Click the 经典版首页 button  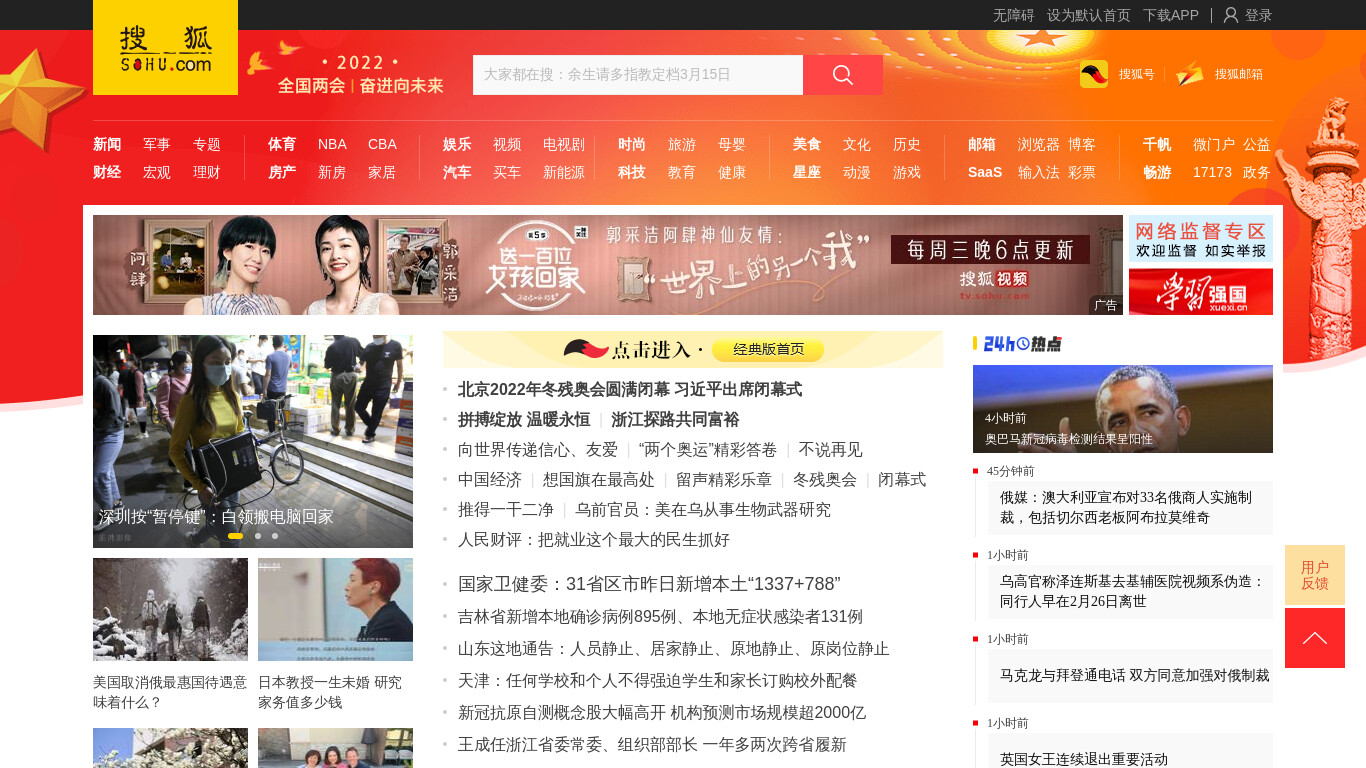tap(769, 349)
